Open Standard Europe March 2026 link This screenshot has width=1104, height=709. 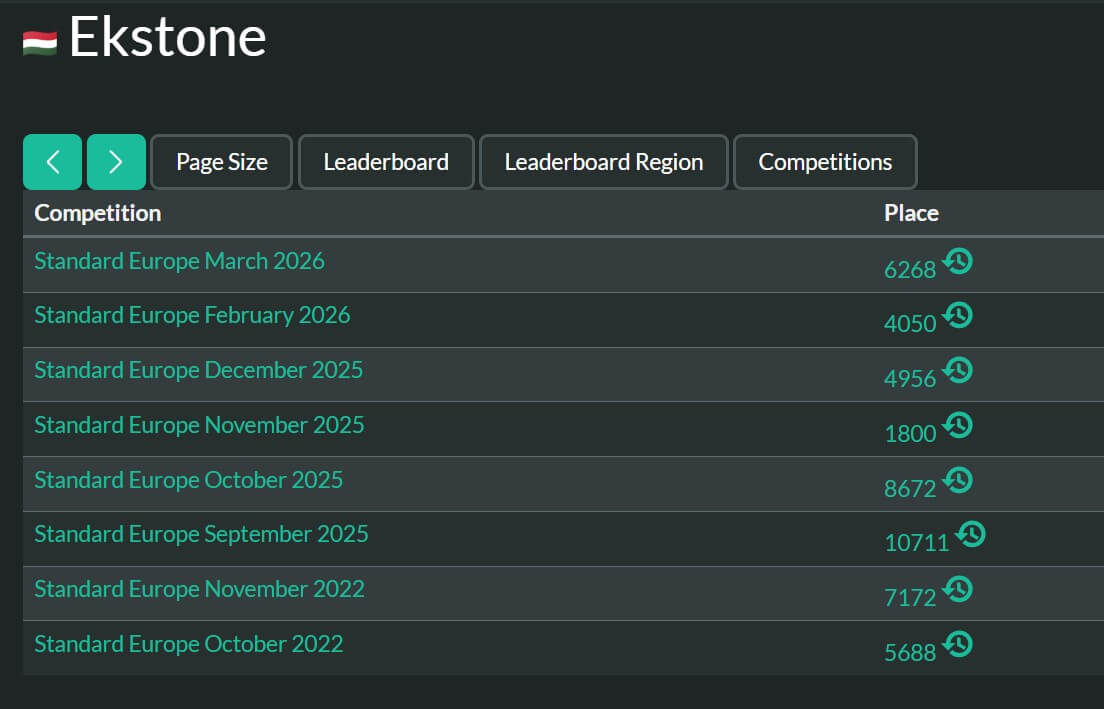pyautogui.click(x=179, y=261)
